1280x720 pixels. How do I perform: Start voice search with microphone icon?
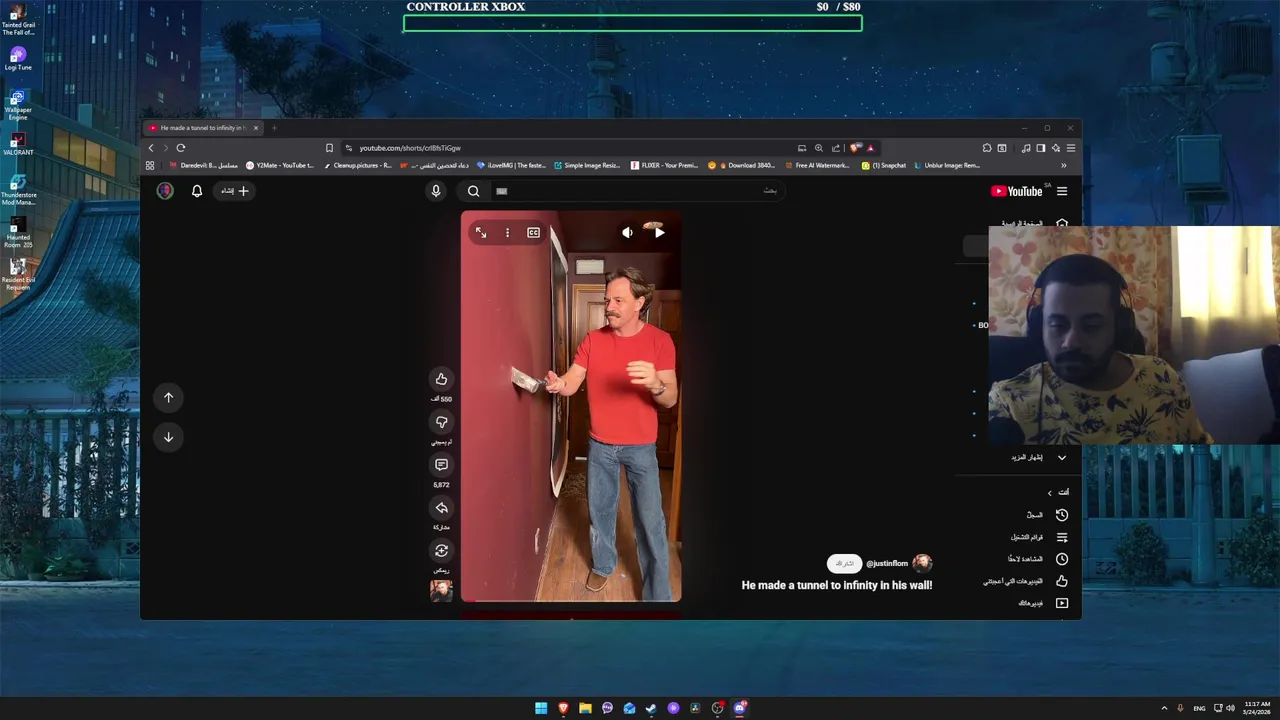click(x=435, y=191)
